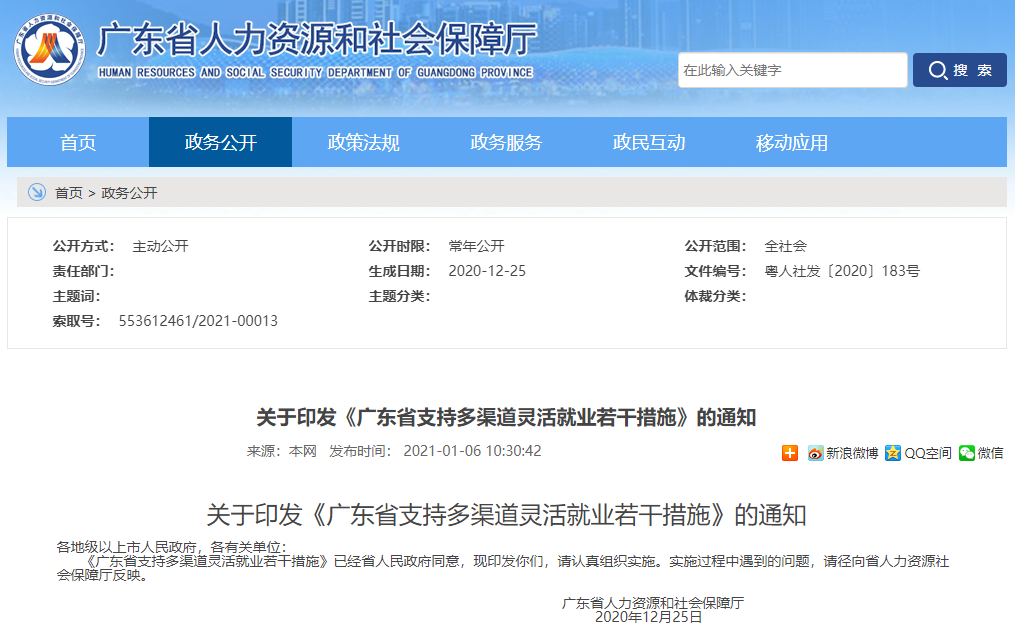Click the department emblem logo

tap(49, 49)
